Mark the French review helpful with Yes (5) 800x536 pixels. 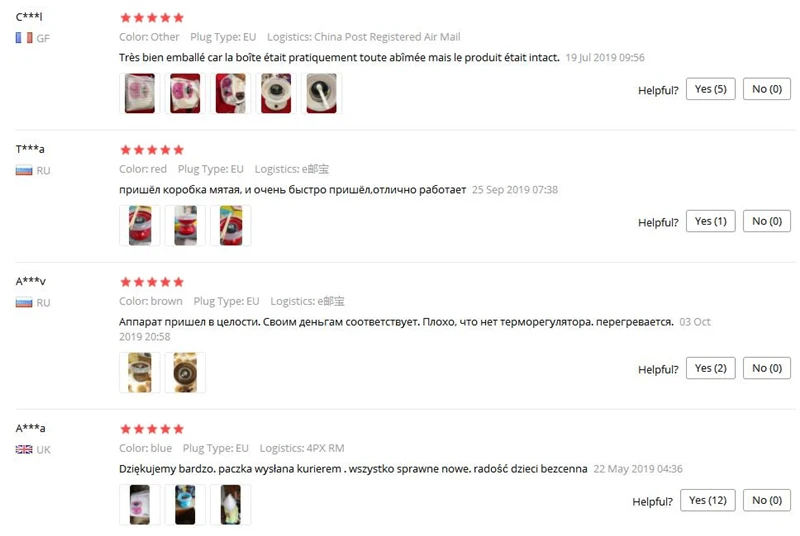tap(710, 89)
